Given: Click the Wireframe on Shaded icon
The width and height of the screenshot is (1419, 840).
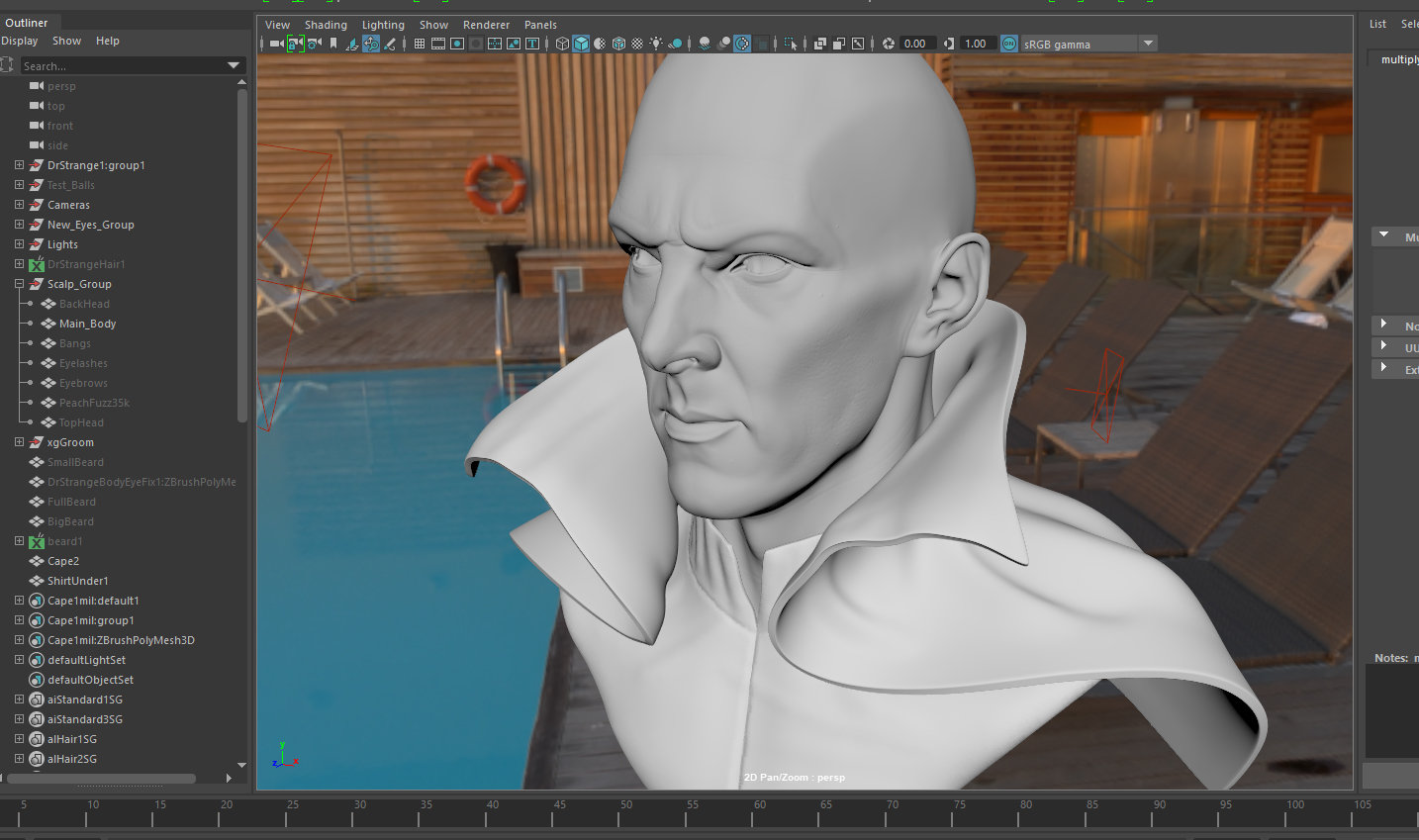Looking at the screenshot, I should 618,44.
